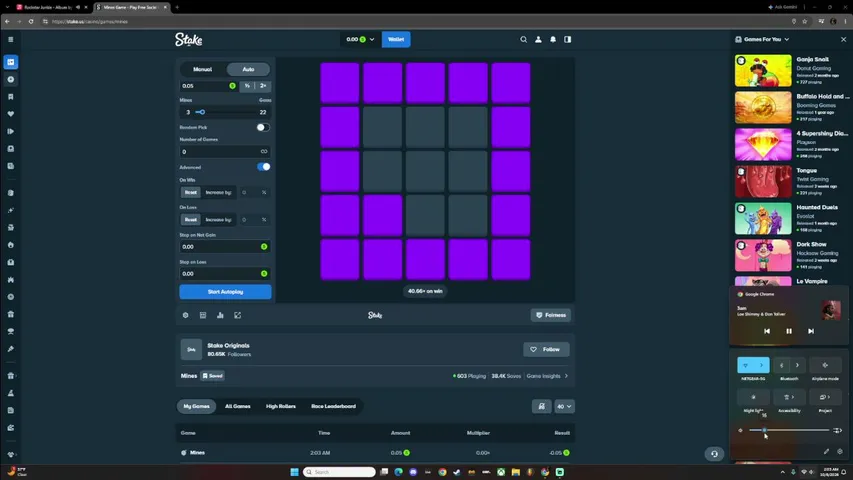Image resolution: width=853 pixels, height=480 pixels.
Task: Open the Wallet
Action: coord(396,39)
